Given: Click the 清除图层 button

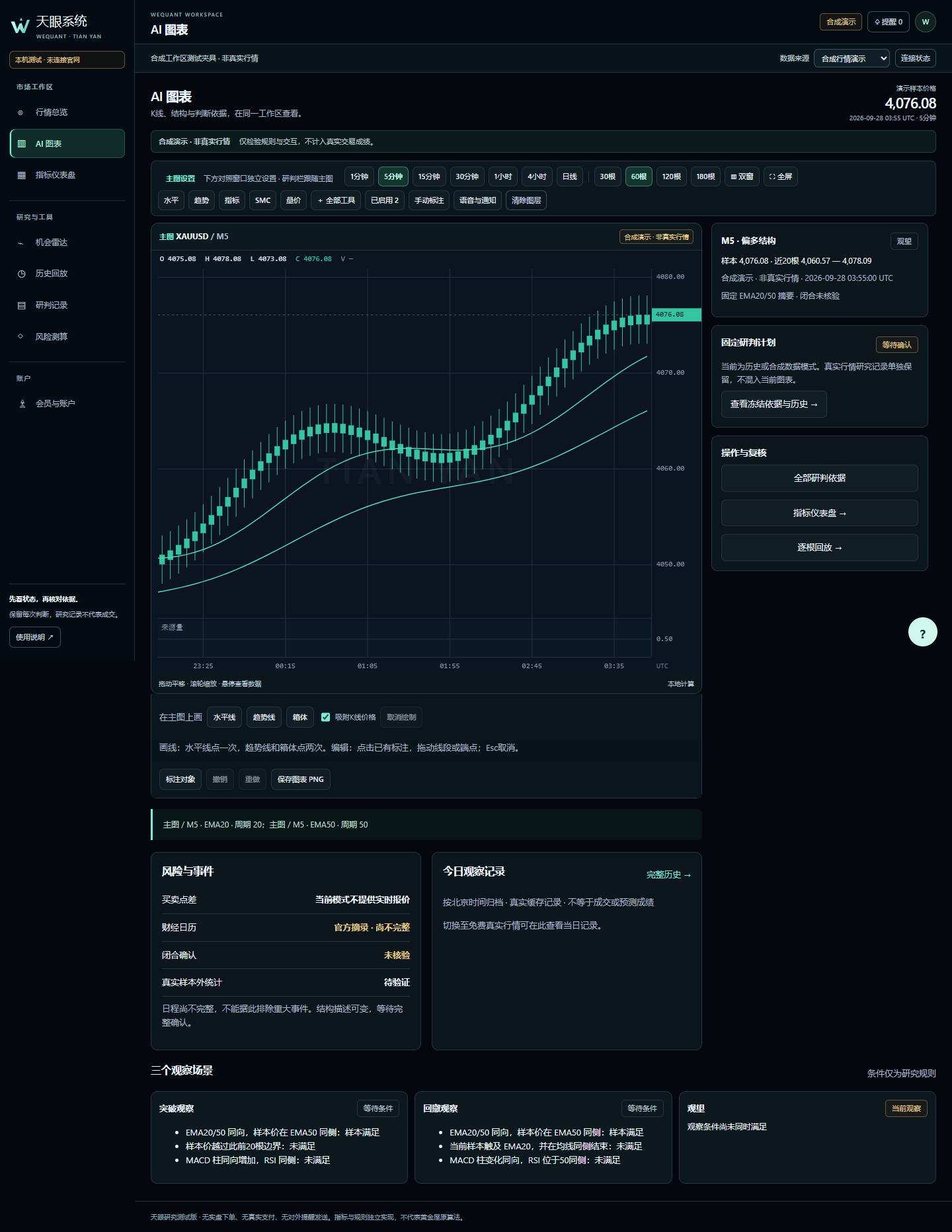Looking at the screenshot, I should tap(526, 200).
